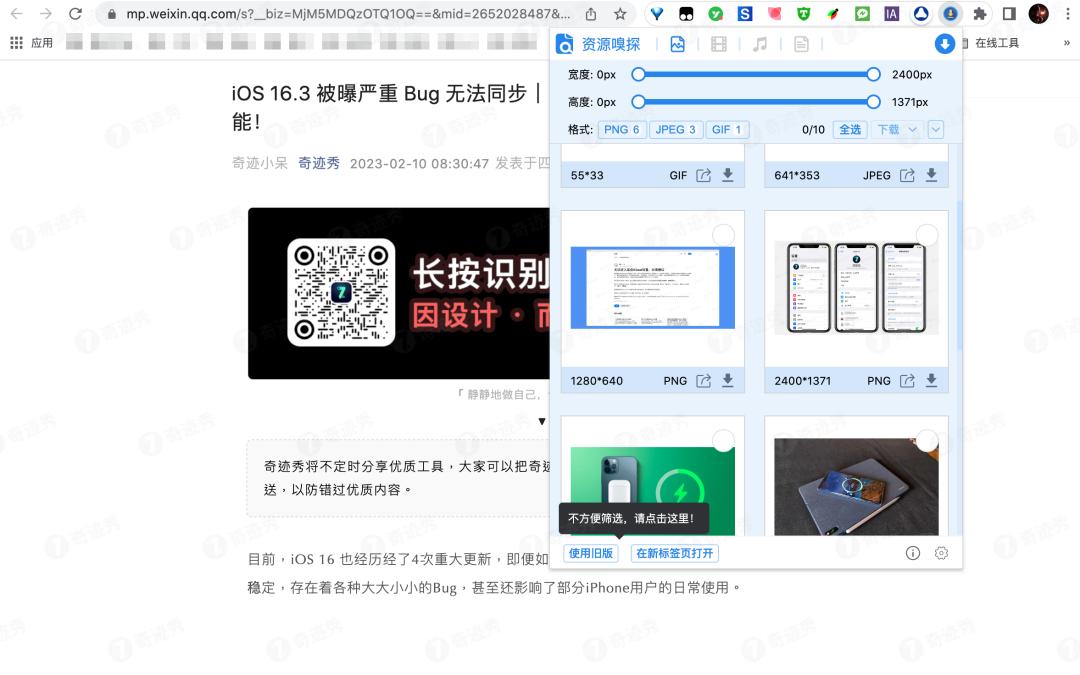Open the 55*33 GIF in new tab
The height and width of the screenshot is (675, 1080).
point(703,175)
